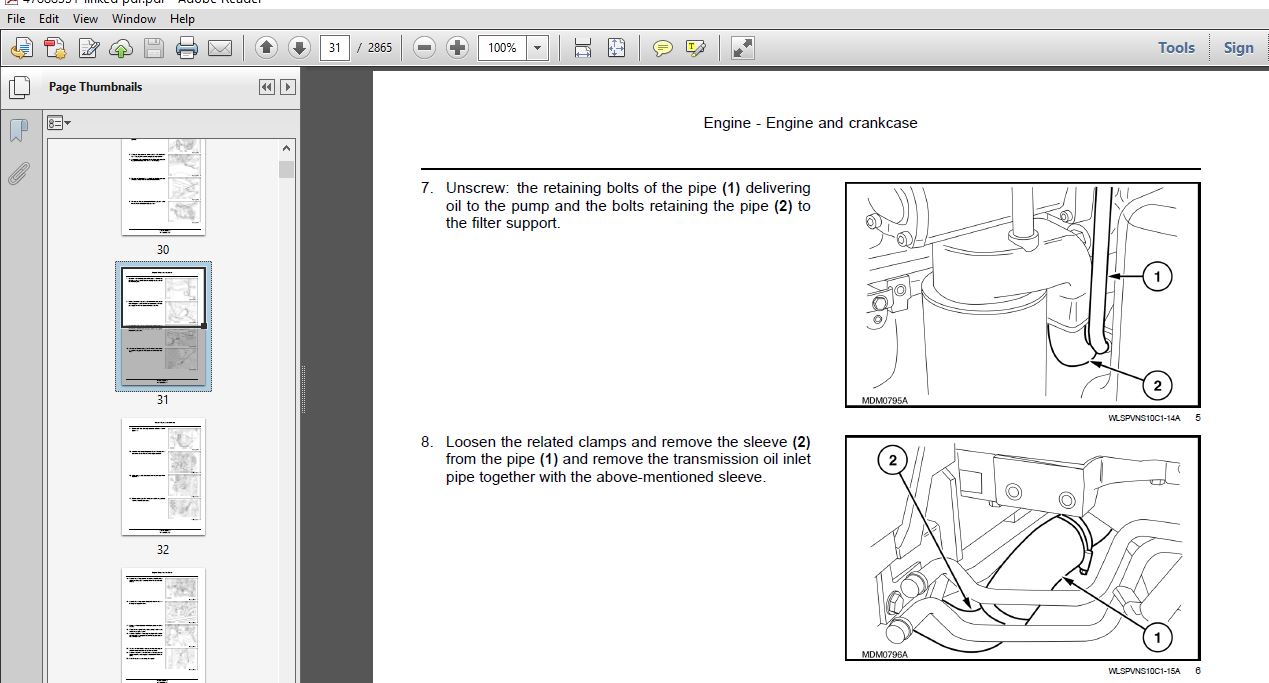The width and height of the screenshot is (1269, 683).
Task: Click the Open file icon in toolbar
Action: 22,47
